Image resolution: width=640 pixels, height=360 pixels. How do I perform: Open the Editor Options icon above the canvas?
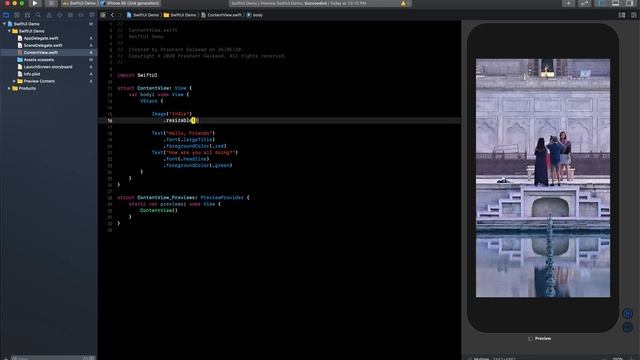pos(622,15)
